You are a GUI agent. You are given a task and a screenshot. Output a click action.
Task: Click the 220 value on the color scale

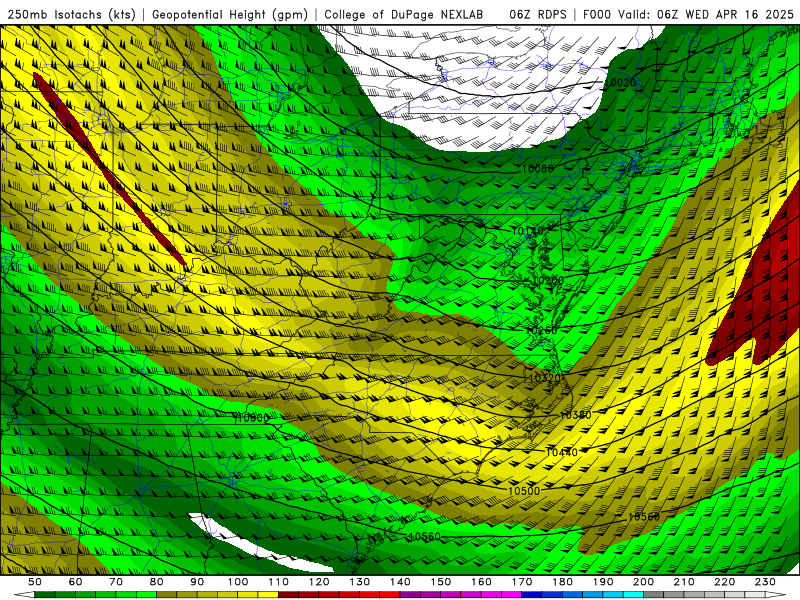click(724, 582)
